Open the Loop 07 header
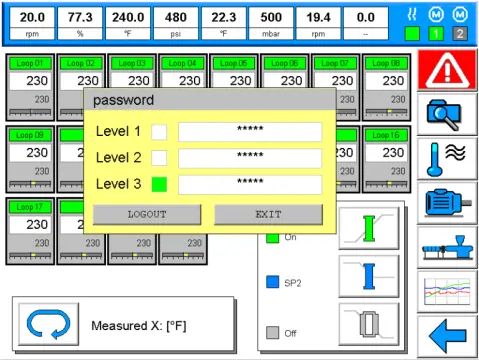 tap(335, 63)
